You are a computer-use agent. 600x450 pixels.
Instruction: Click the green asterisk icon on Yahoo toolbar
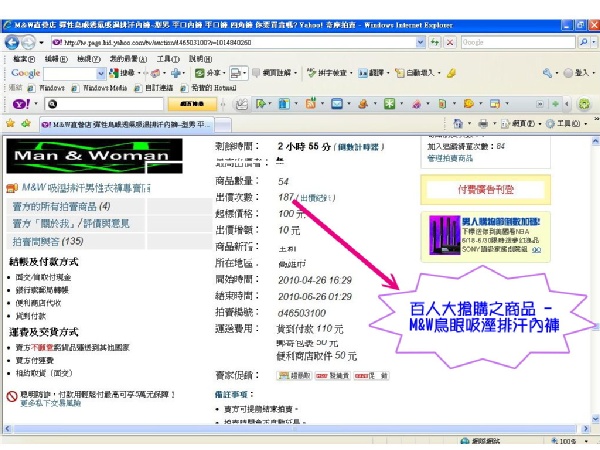(390, 104)
